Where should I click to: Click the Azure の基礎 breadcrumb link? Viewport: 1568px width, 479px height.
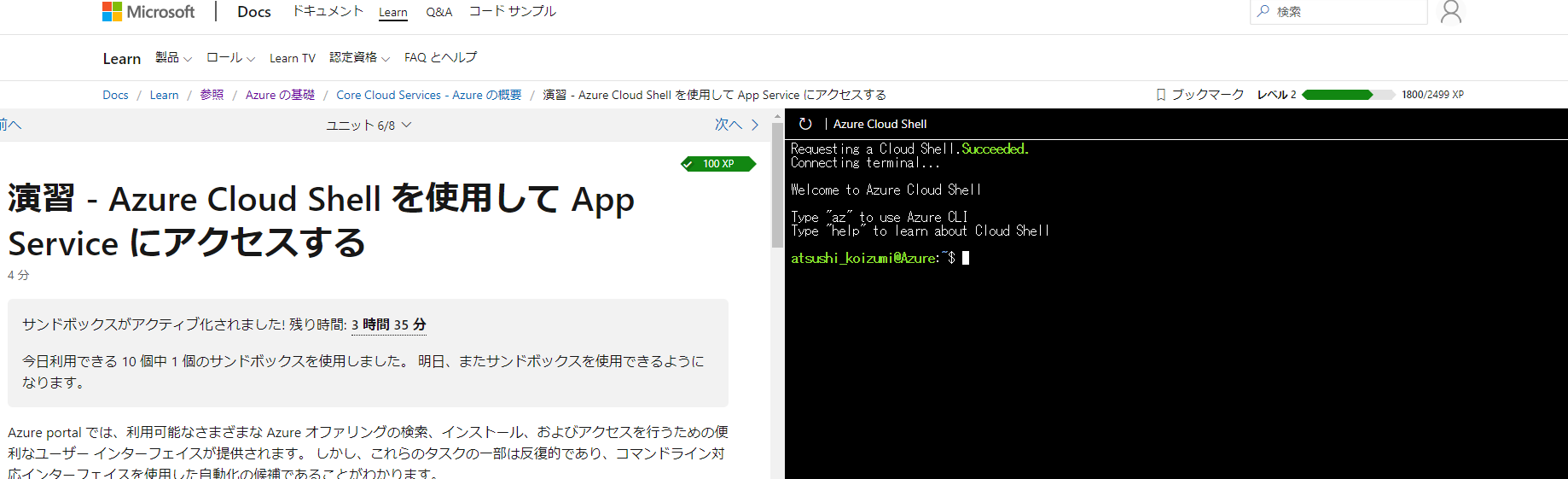(x=280, y=95)
